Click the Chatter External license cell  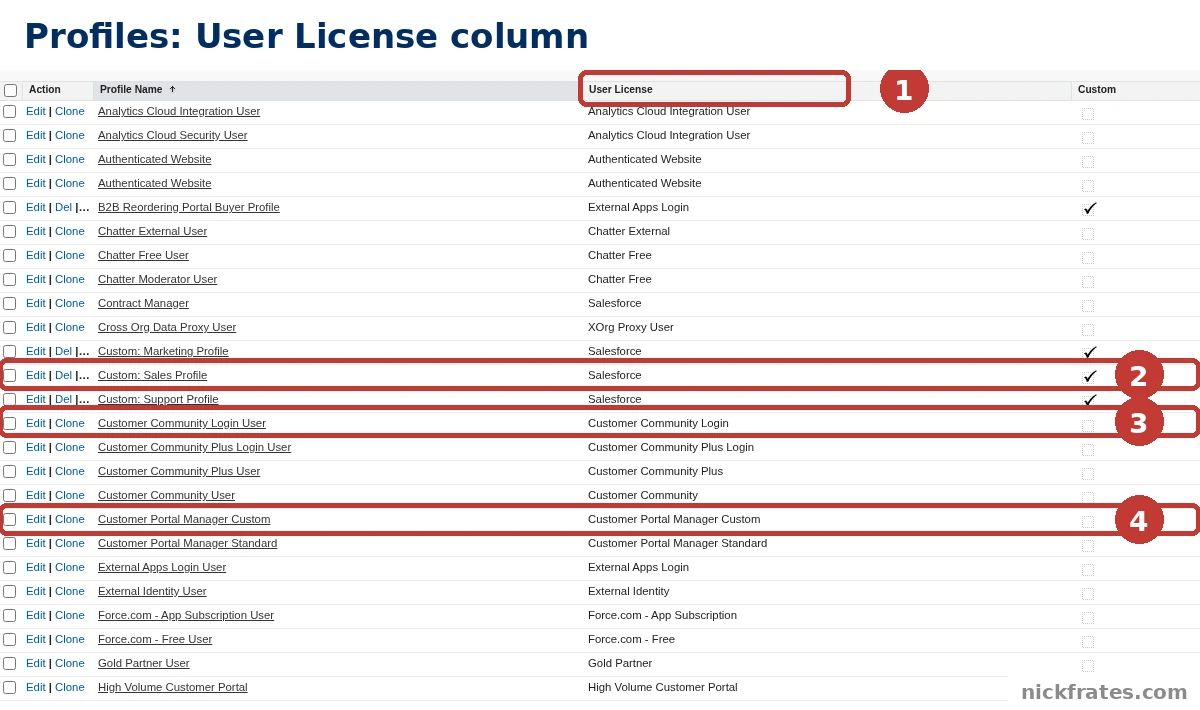629,231
